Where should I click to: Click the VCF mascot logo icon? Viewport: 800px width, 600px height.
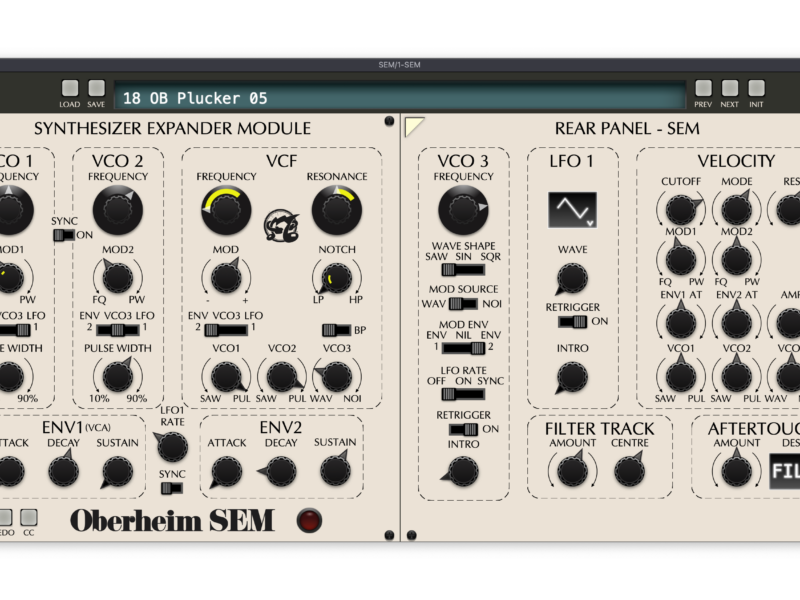click(279, 223)
